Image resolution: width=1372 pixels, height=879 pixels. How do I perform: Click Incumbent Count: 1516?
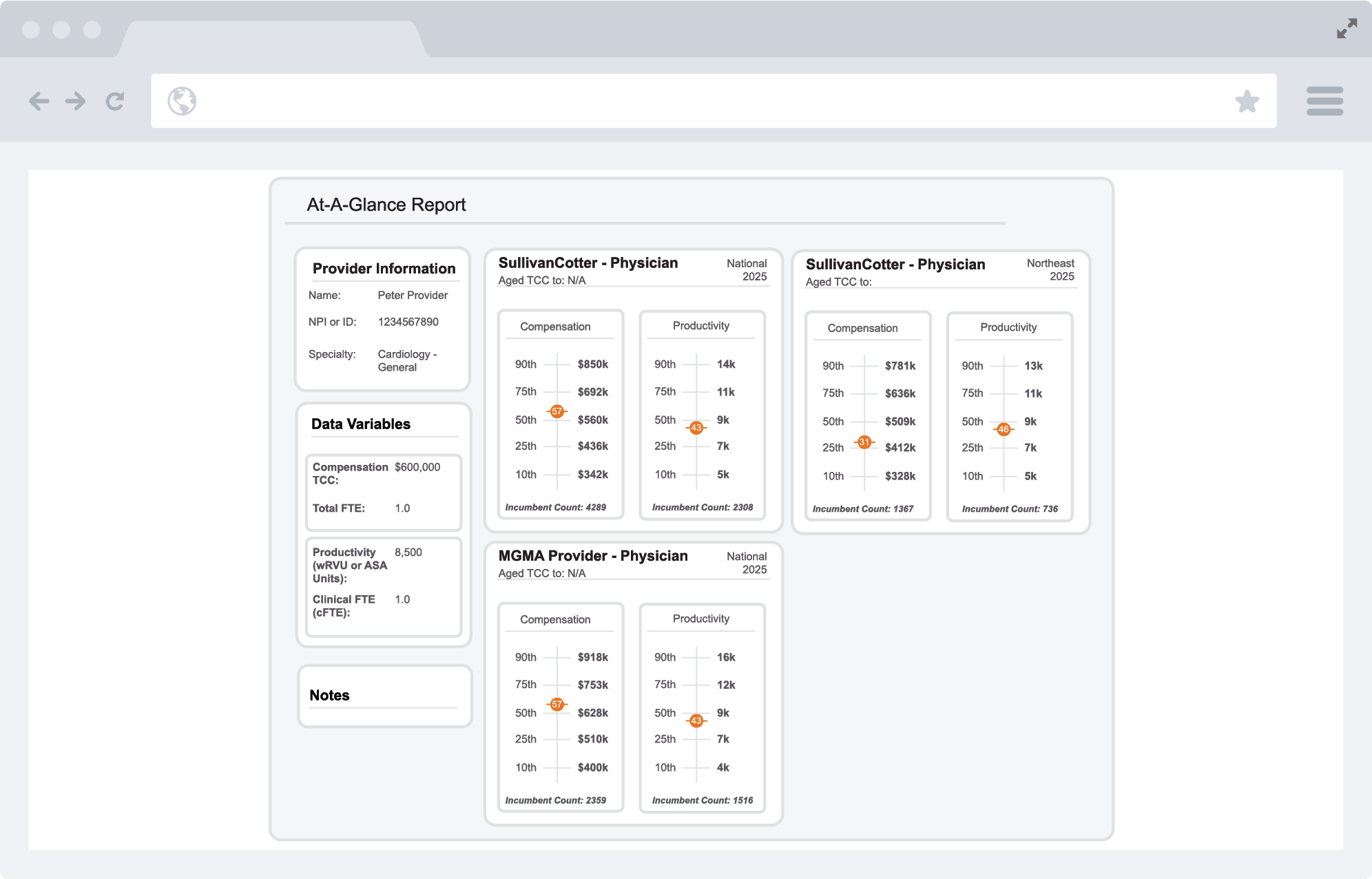coord(703,800)
